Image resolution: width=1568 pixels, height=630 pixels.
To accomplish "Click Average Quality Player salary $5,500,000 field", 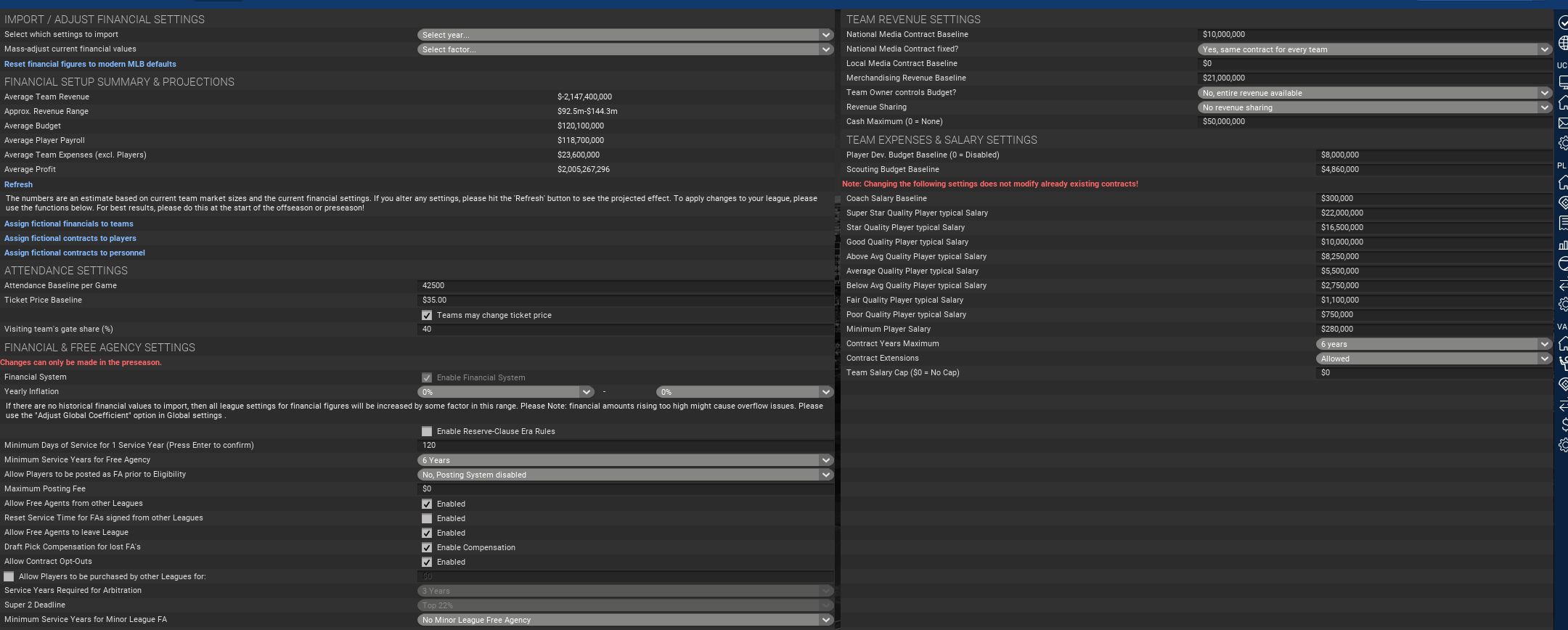I will pos(1434,271).
